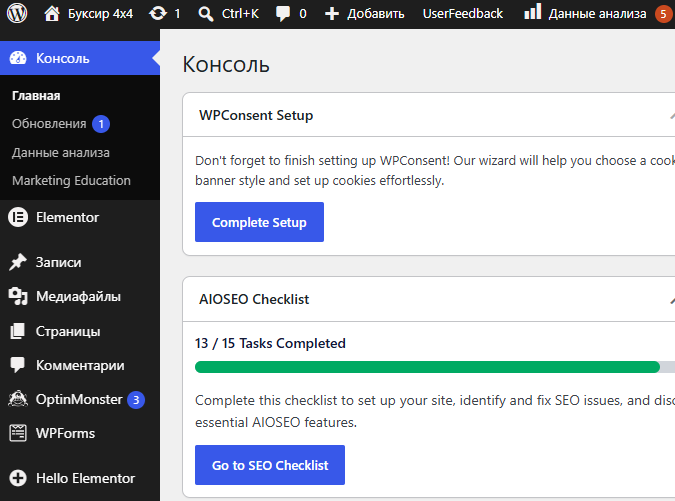Click the WPConsent Setup panel heading
The image size is (675, 501).
(256, 115)
